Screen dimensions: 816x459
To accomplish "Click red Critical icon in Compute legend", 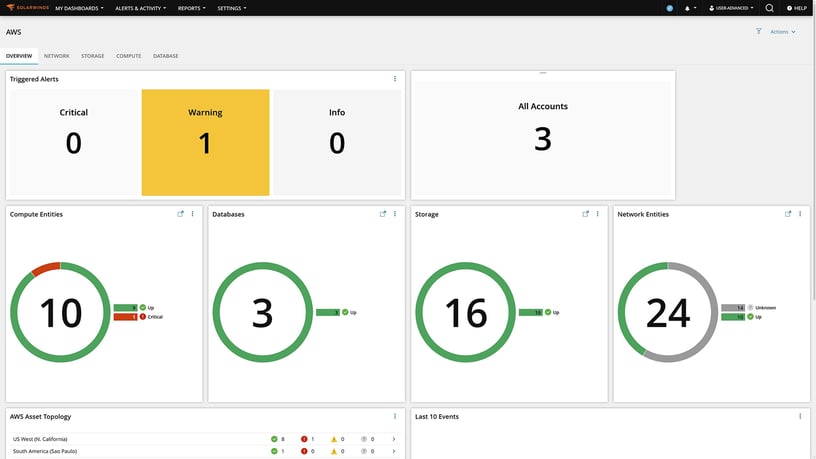I will pos(143,316).
